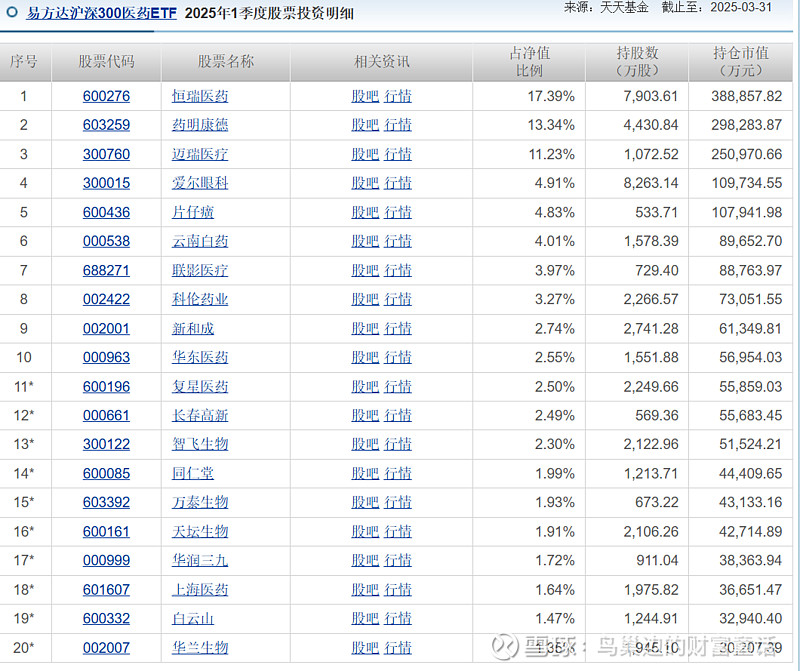Viewport: 800px width, 671px height.
Task: Open 行情 link in 爱尔眼科 row
Action: coord(397,183)
